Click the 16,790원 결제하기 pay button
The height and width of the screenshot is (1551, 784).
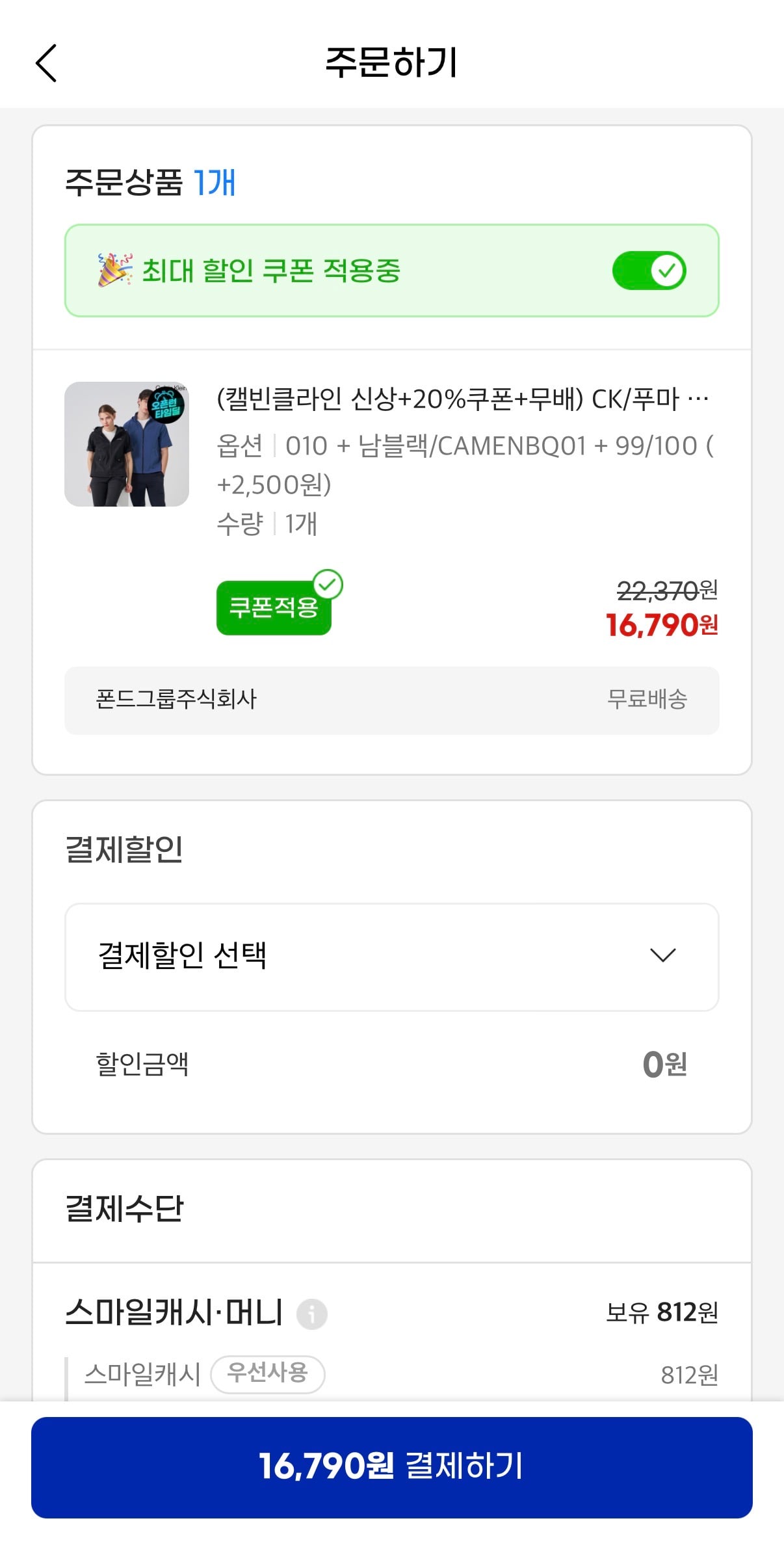392,1467
